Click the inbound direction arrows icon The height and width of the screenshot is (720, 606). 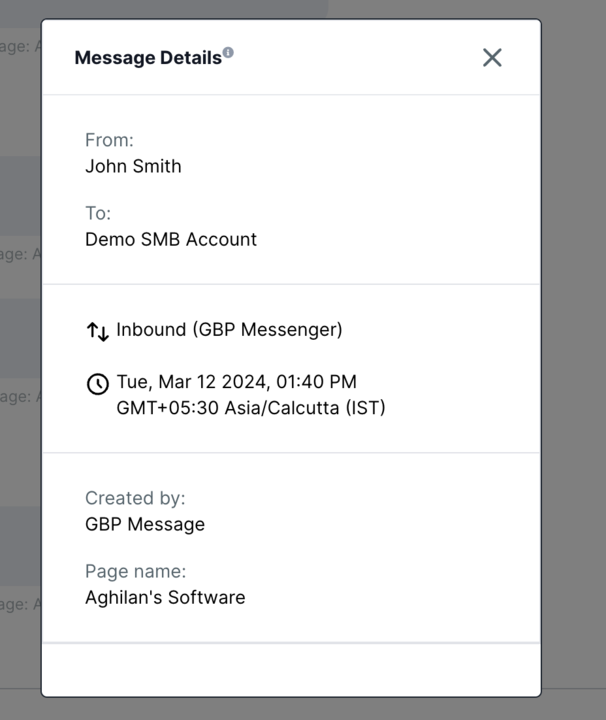(x=98, y=332)
